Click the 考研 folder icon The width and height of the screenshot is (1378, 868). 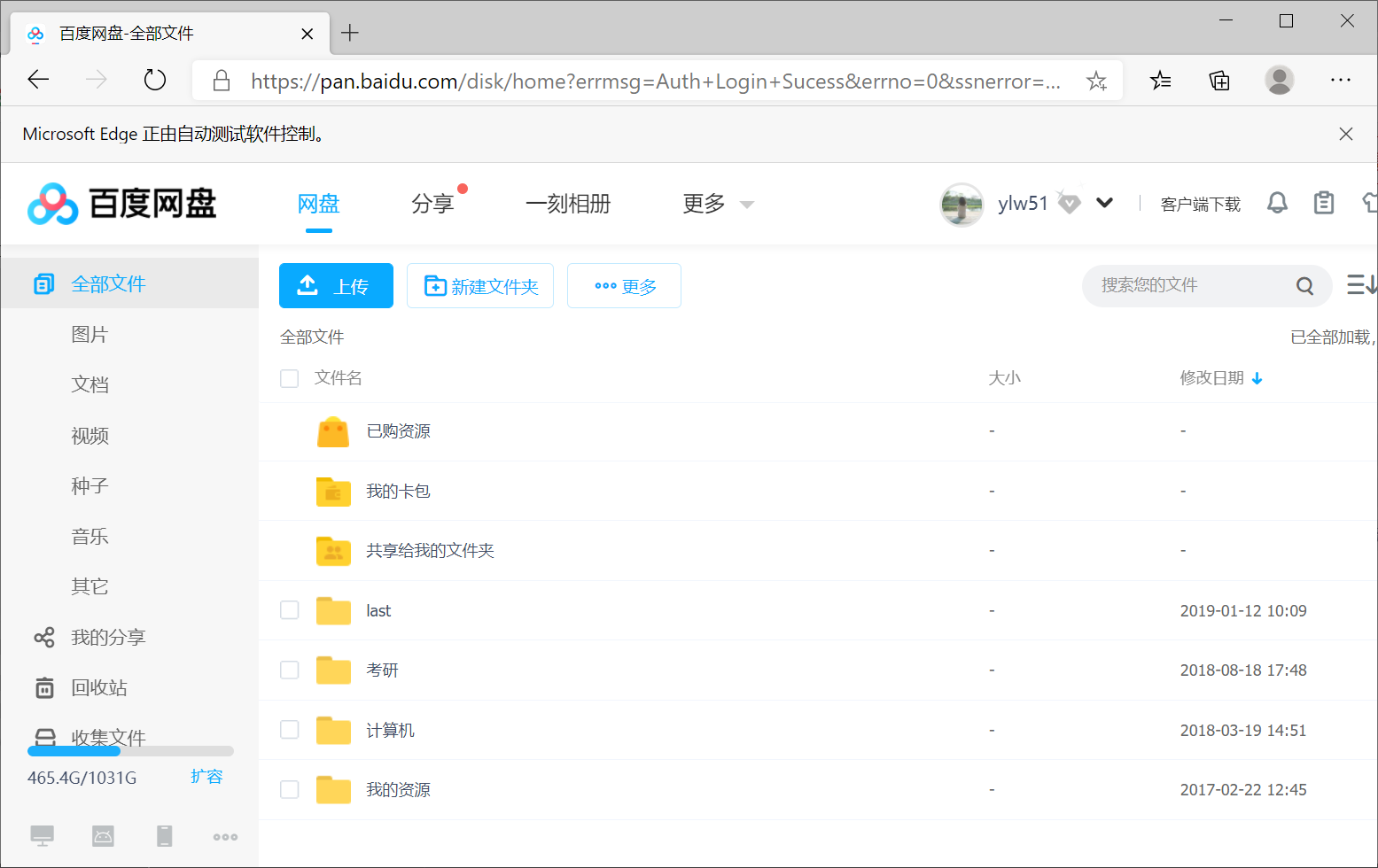click(333, 670)
